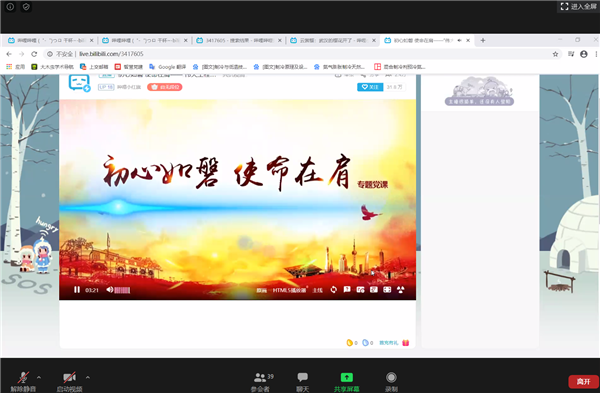The width and height of the screenshot is (600, 393).
Task: Mute the player's speaker icon
Action: coord(109,290)
